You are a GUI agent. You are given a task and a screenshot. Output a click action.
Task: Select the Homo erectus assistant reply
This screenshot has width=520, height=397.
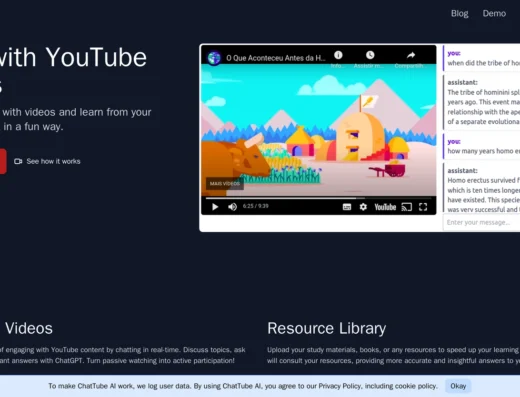(482, 189)
